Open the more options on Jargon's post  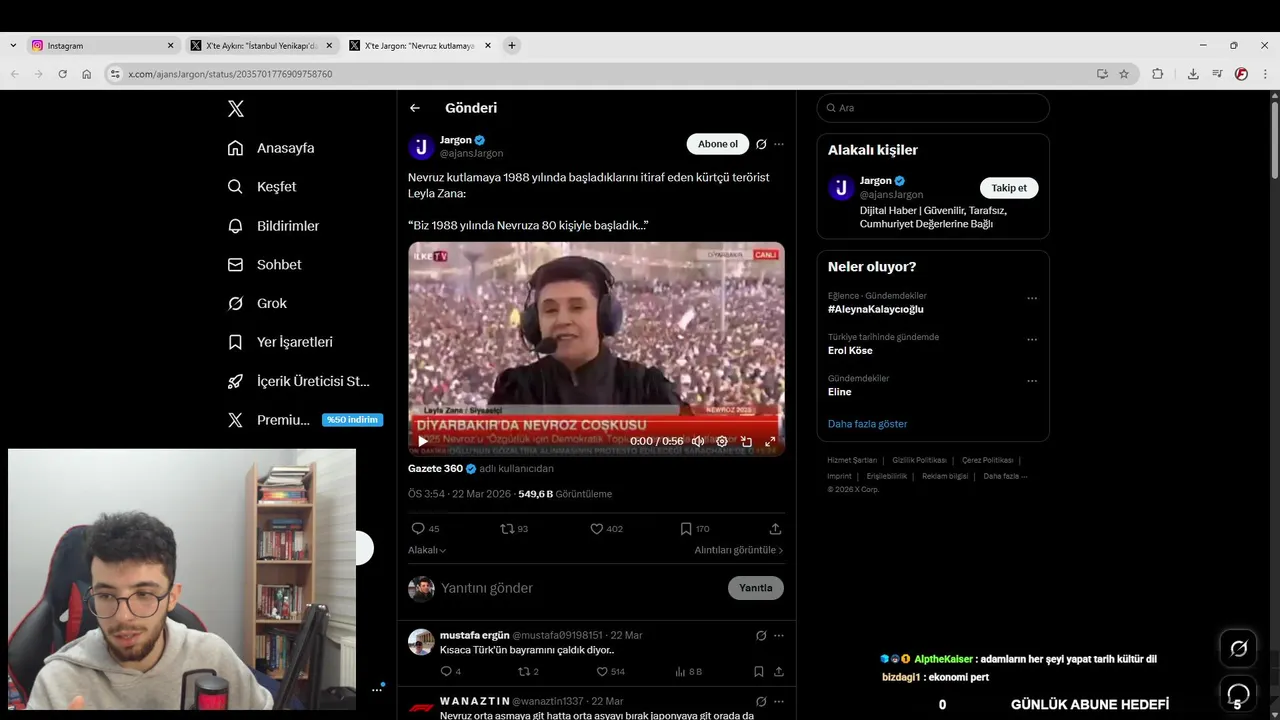pyautogui.click(x=779, y=144)
